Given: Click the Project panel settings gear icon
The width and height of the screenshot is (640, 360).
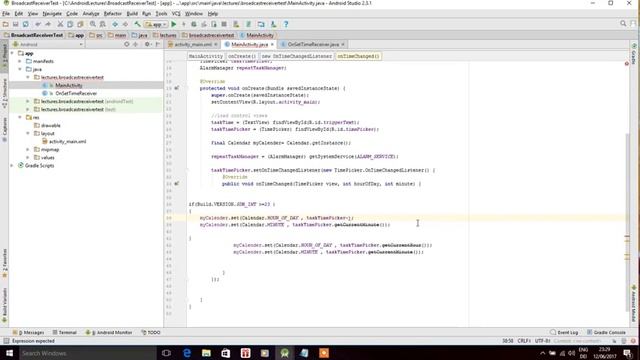Looking at the screenshot, I should click(147, 44).
